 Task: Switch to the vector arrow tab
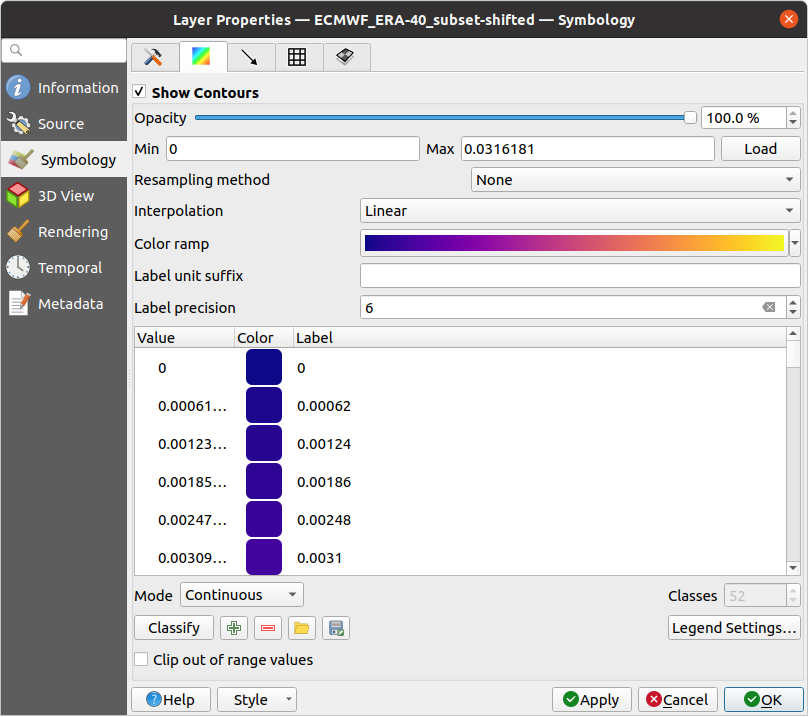[x=249, y=57]
